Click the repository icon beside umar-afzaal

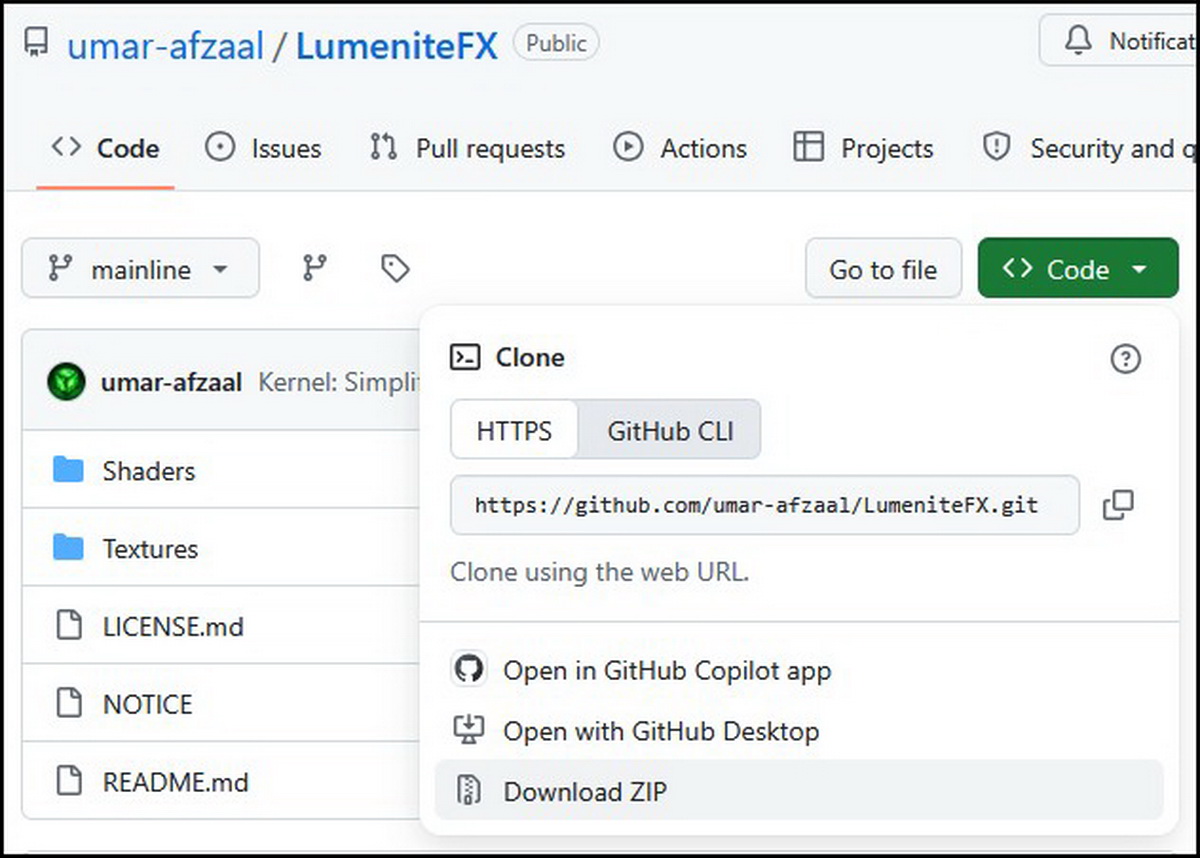click(x=37, y=42)
